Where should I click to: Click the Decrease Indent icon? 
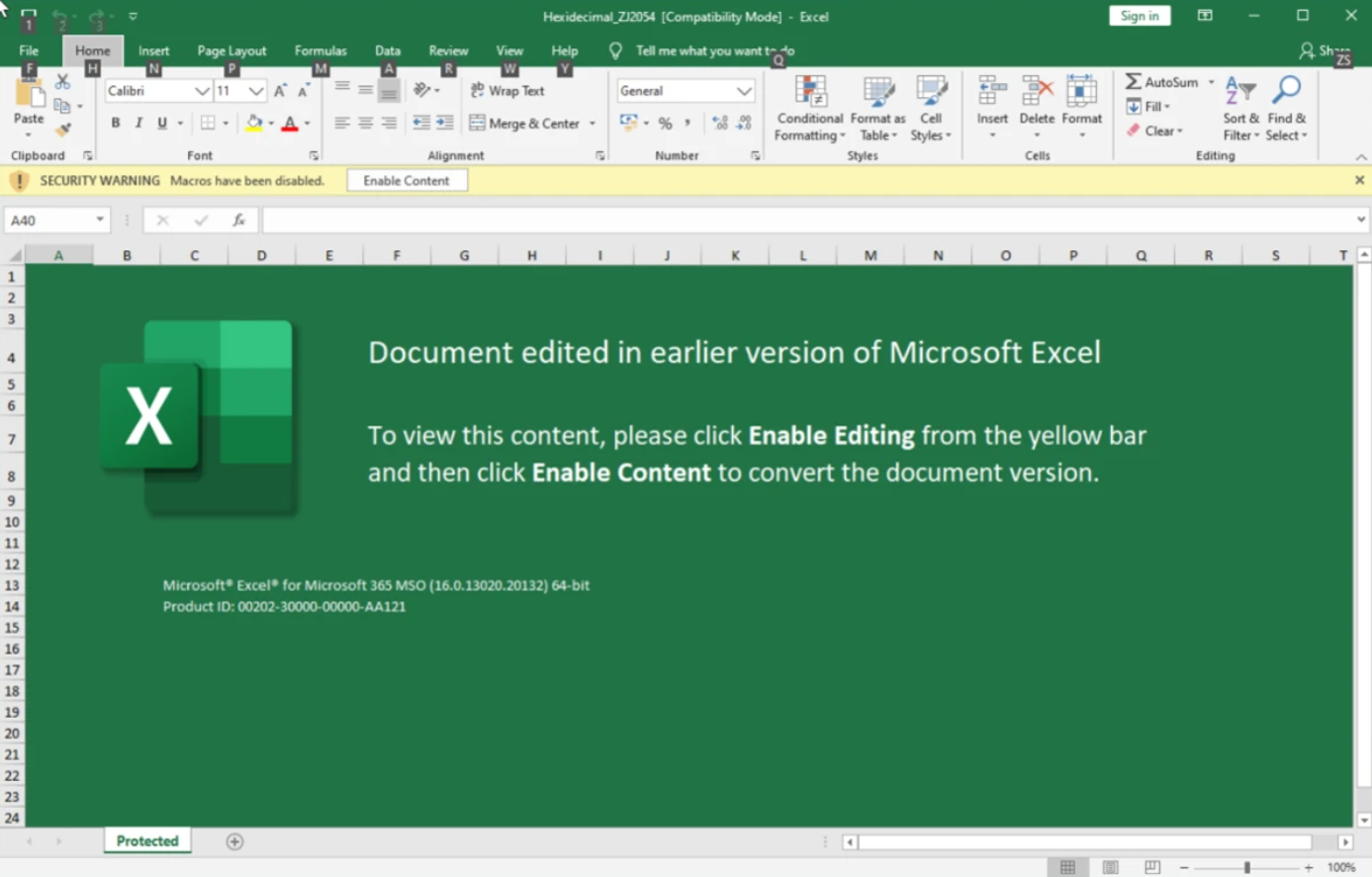(421, 124)
